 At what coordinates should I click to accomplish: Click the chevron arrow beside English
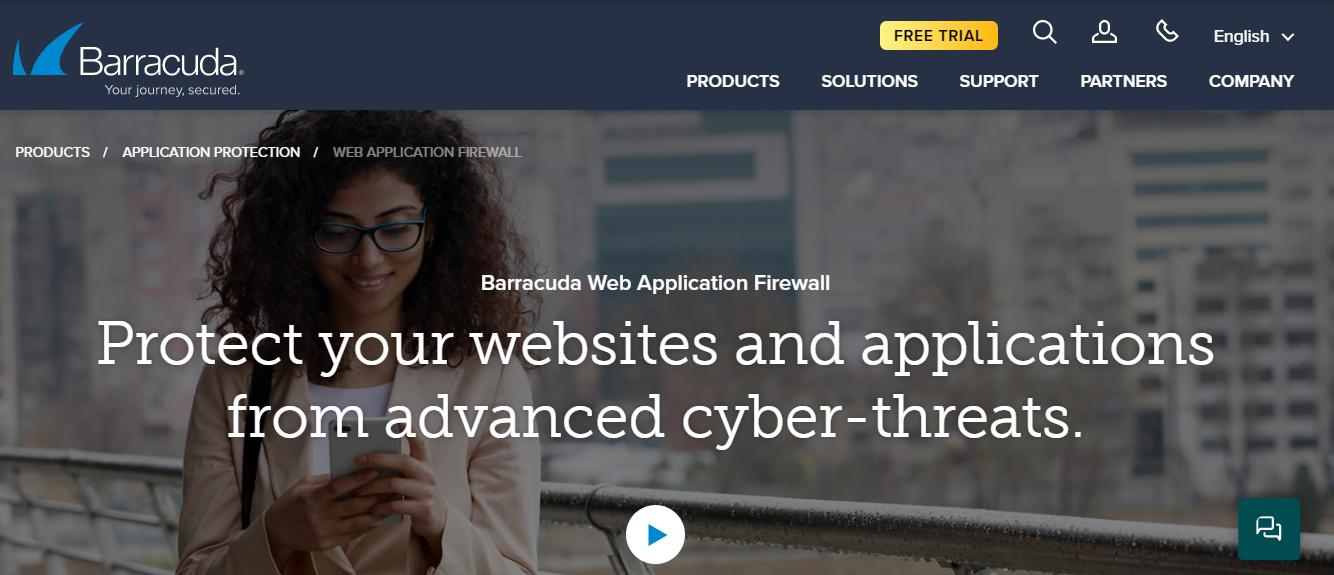[1288, 38]
